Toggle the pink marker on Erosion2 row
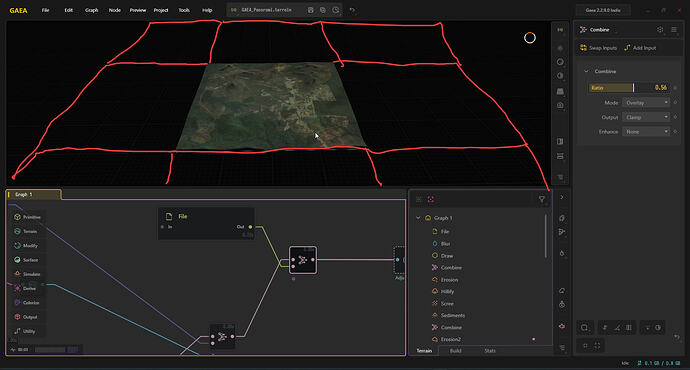 534,339
